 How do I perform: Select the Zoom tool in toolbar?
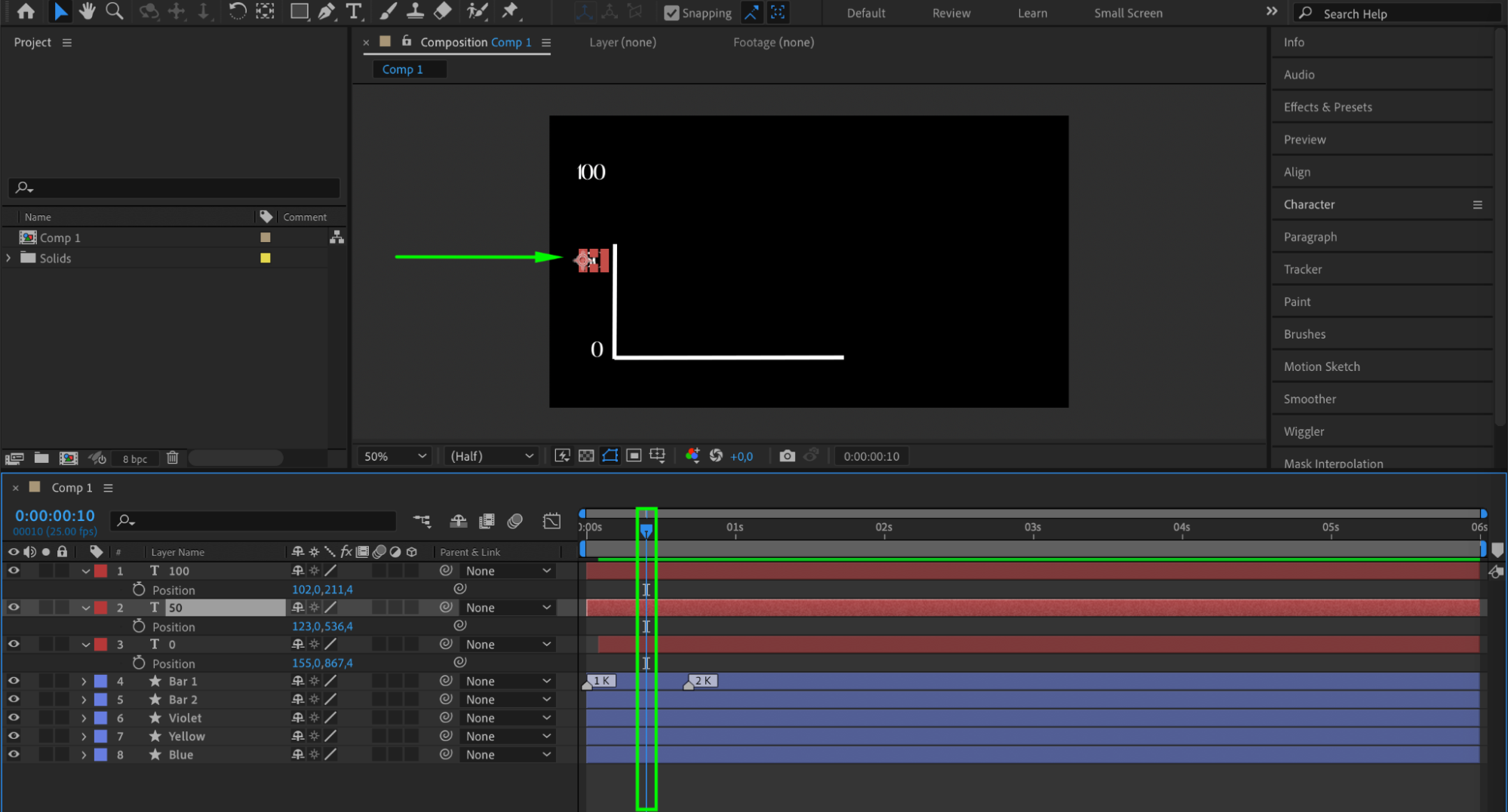pyautogui.click(x=115, y=11)
